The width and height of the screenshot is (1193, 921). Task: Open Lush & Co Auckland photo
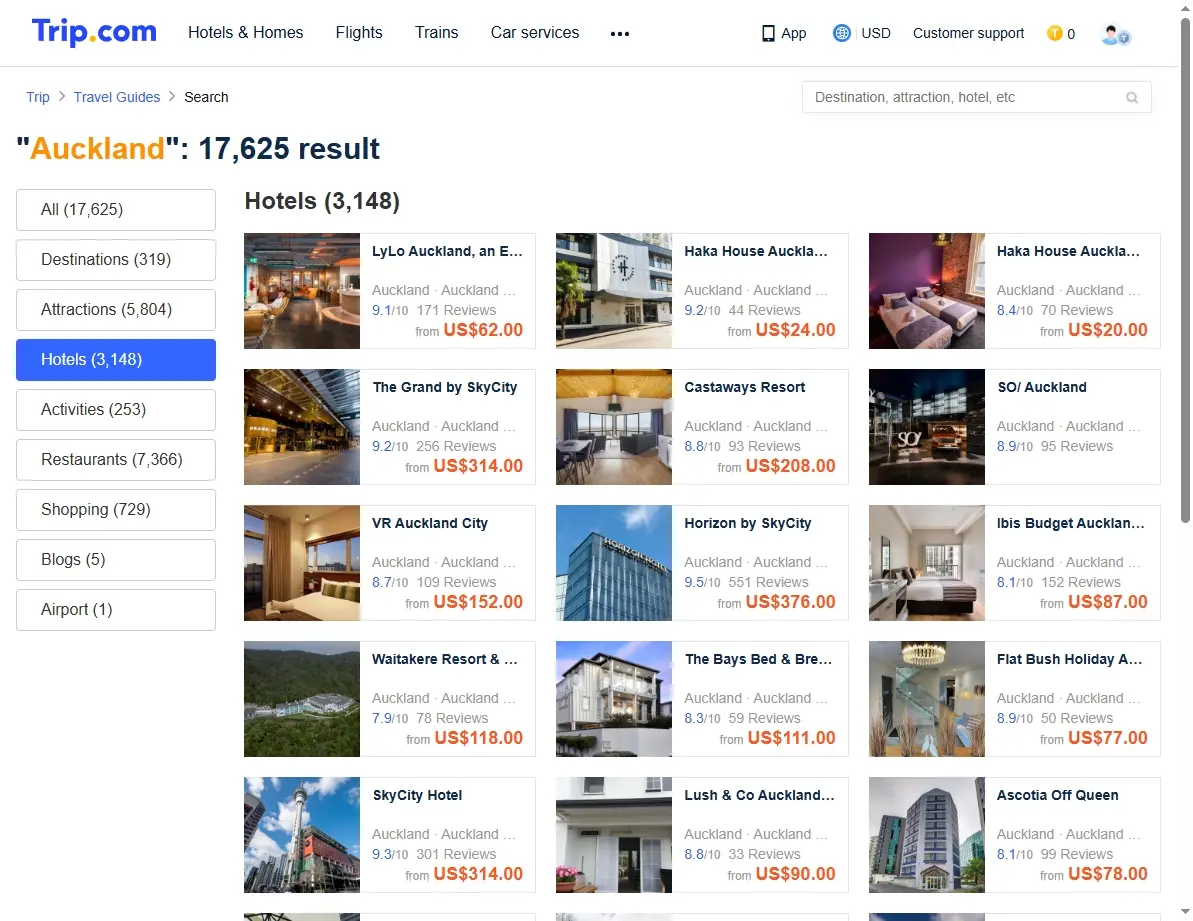(x=614, y=835)
